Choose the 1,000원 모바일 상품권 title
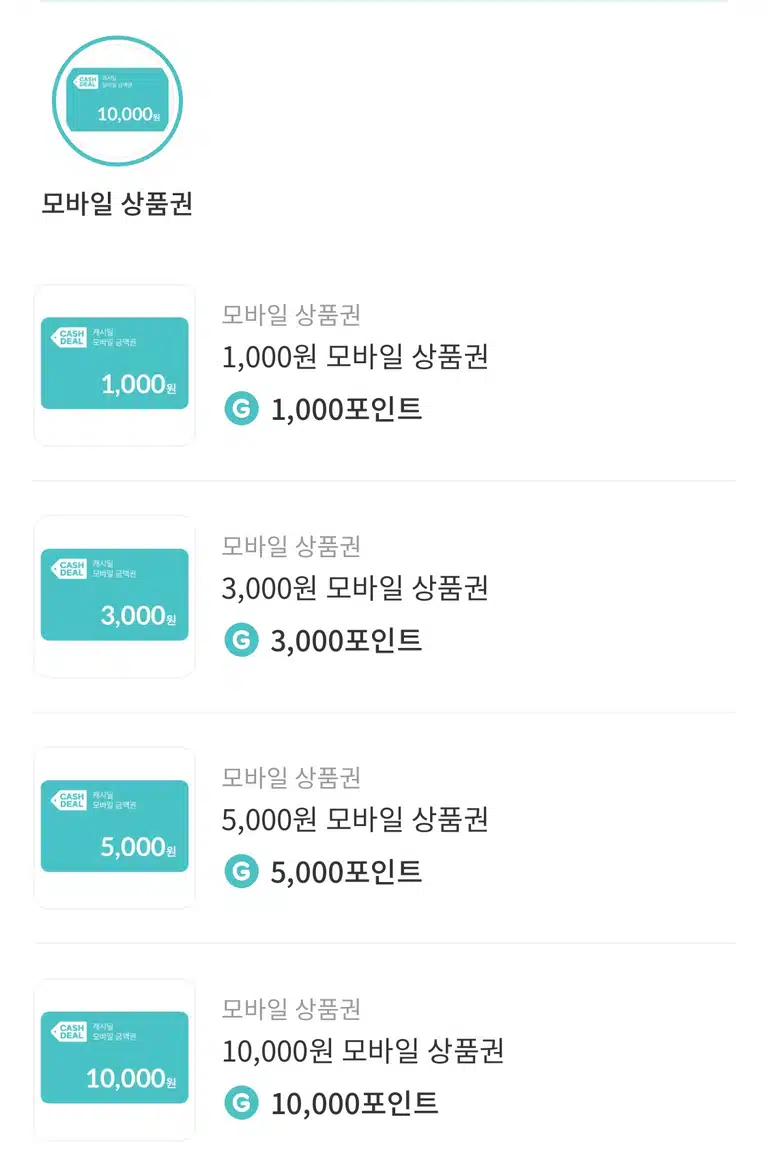Image resolution: width=768 pixels, height=1164 pixels. (x=355, y=357)
